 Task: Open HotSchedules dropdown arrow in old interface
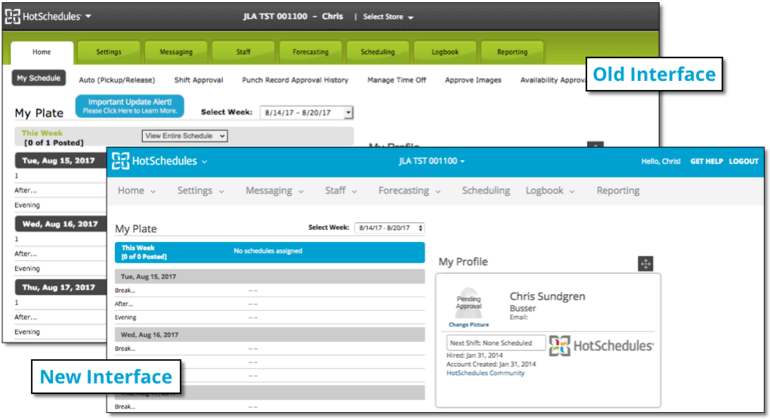[88, 16]
